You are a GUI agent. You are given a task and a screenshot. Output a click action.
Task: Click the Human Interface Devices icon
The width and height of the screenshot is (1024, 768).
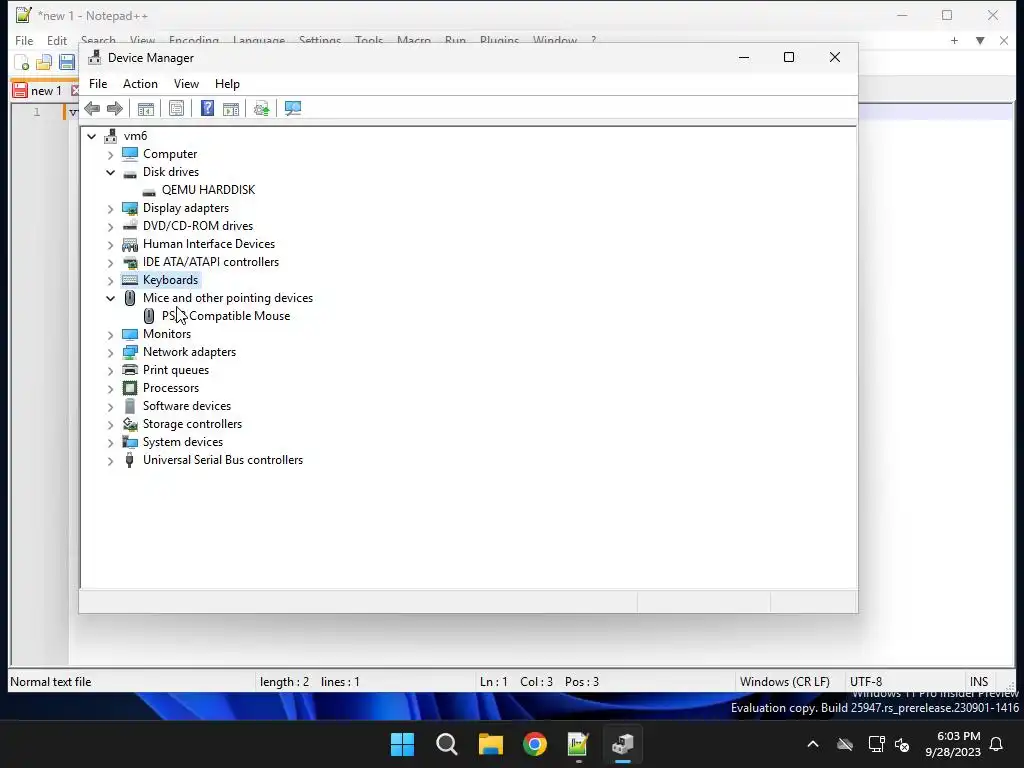tap(130, 244)
